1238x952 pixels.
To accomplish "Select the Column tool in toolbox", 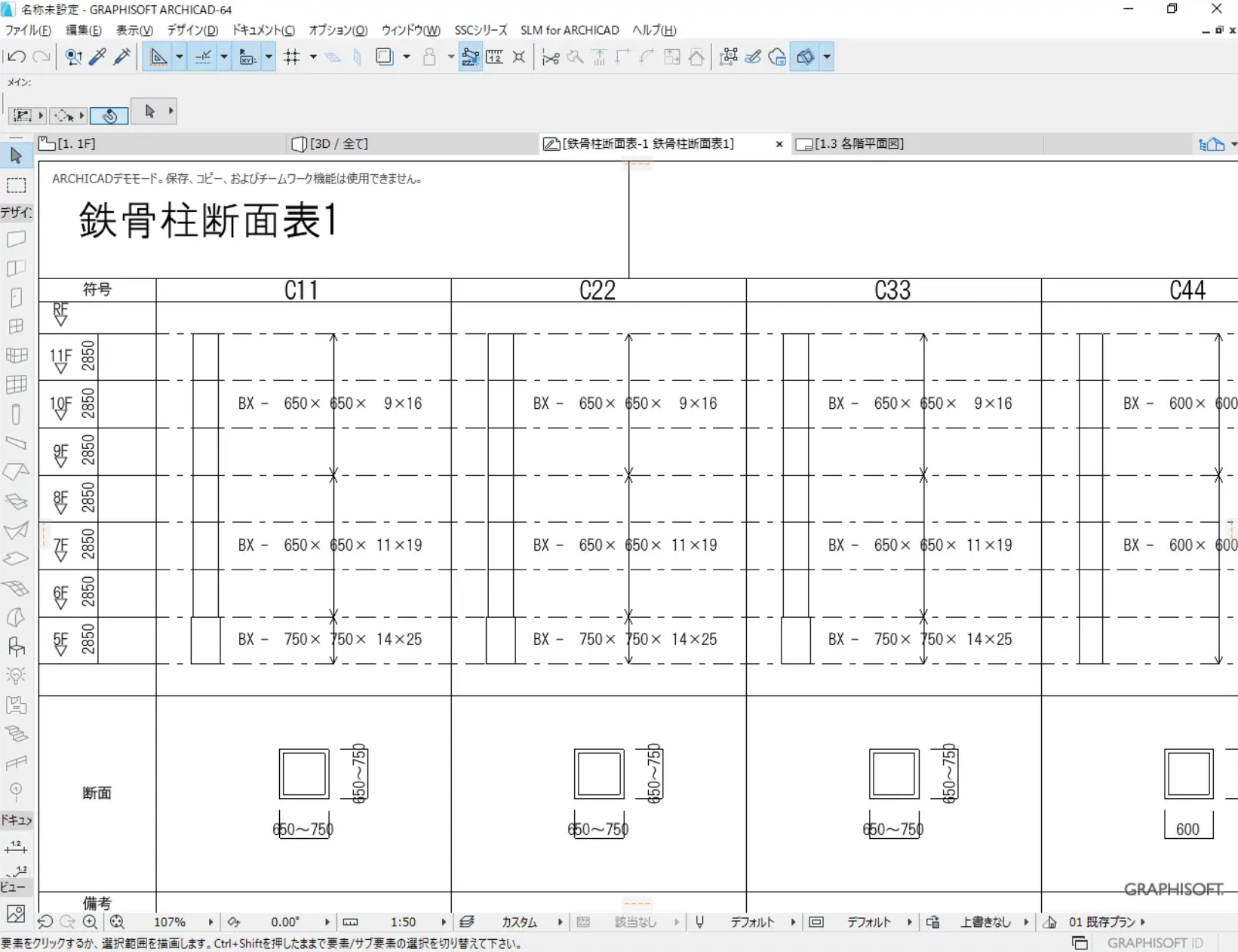I will (x=16, y=415).
